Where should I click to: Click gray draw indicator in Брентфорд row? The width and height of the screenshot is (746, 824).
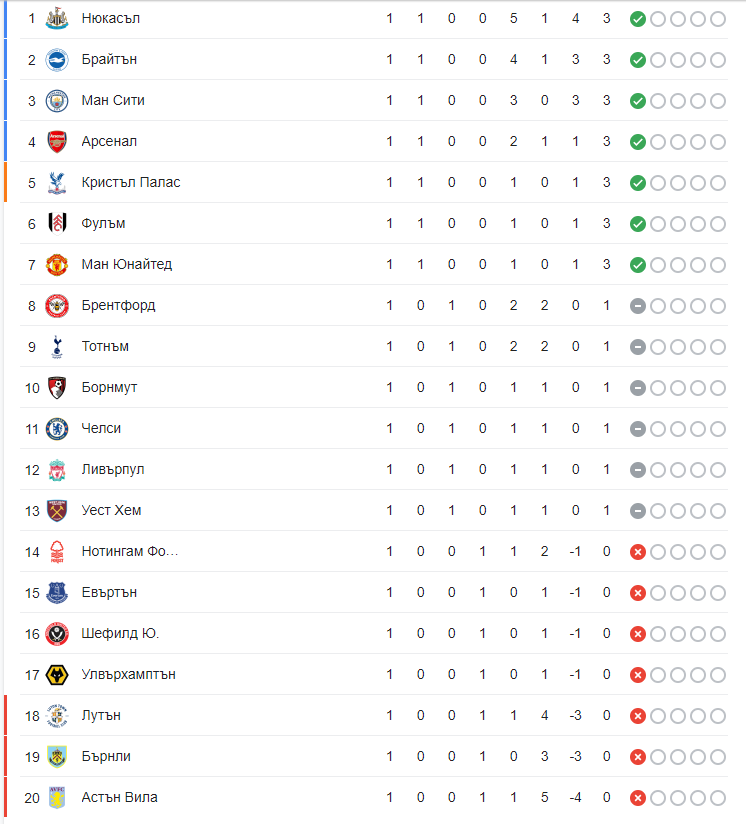638,306
